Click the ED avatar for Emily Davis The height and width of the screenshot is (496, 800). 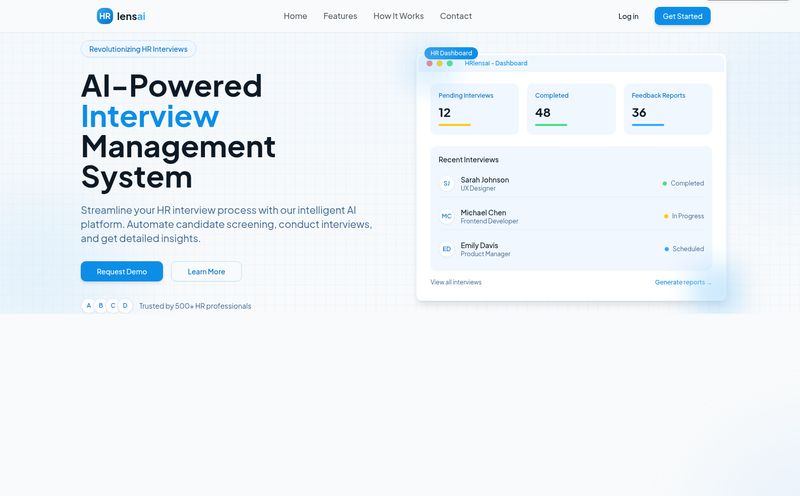coord(446,249)
